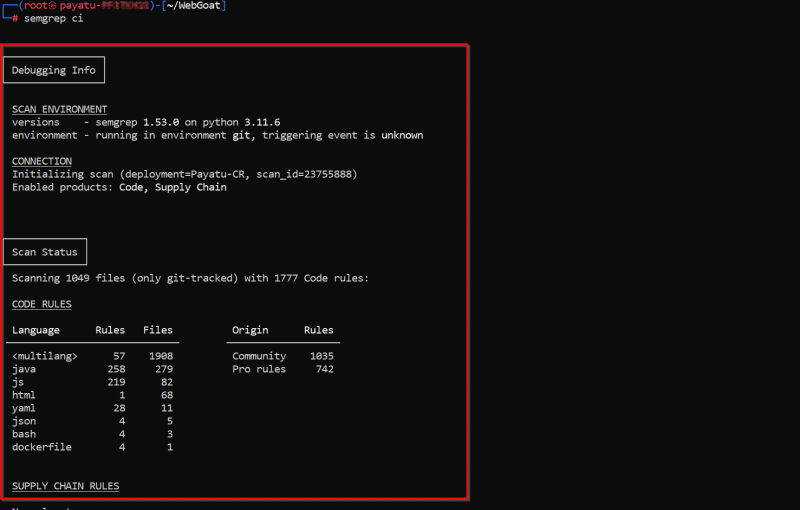Click the 'Scan Status' boxed heading
Image resolution: width=800 pixels, height=510 pixels.
point(45,252)
